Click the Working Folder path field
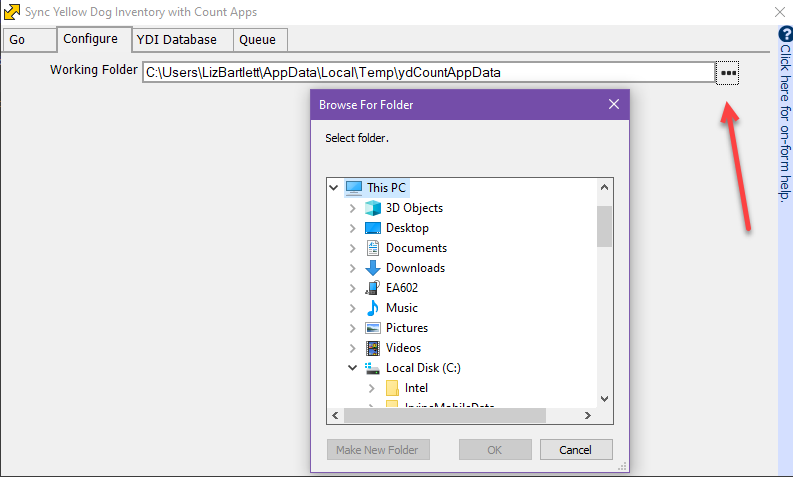793x477 pixels. click(x=428, y=72)
